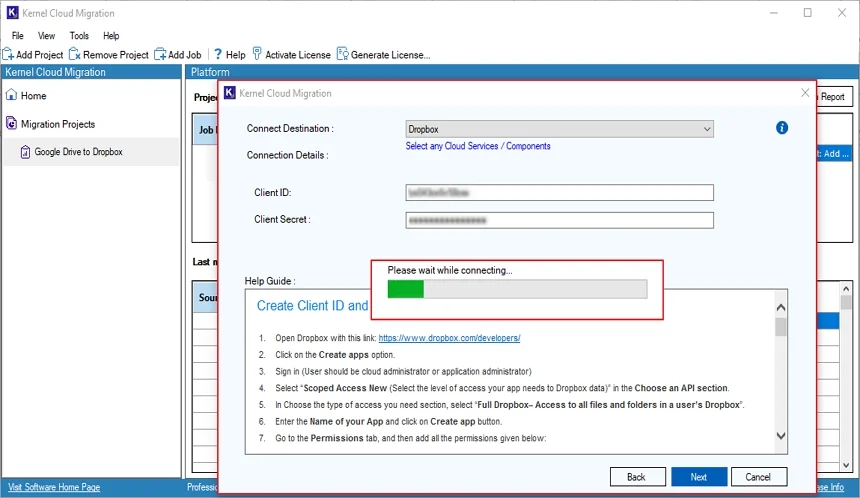
Task: Click the Client ID input field
Action: [x=559, y=193]
